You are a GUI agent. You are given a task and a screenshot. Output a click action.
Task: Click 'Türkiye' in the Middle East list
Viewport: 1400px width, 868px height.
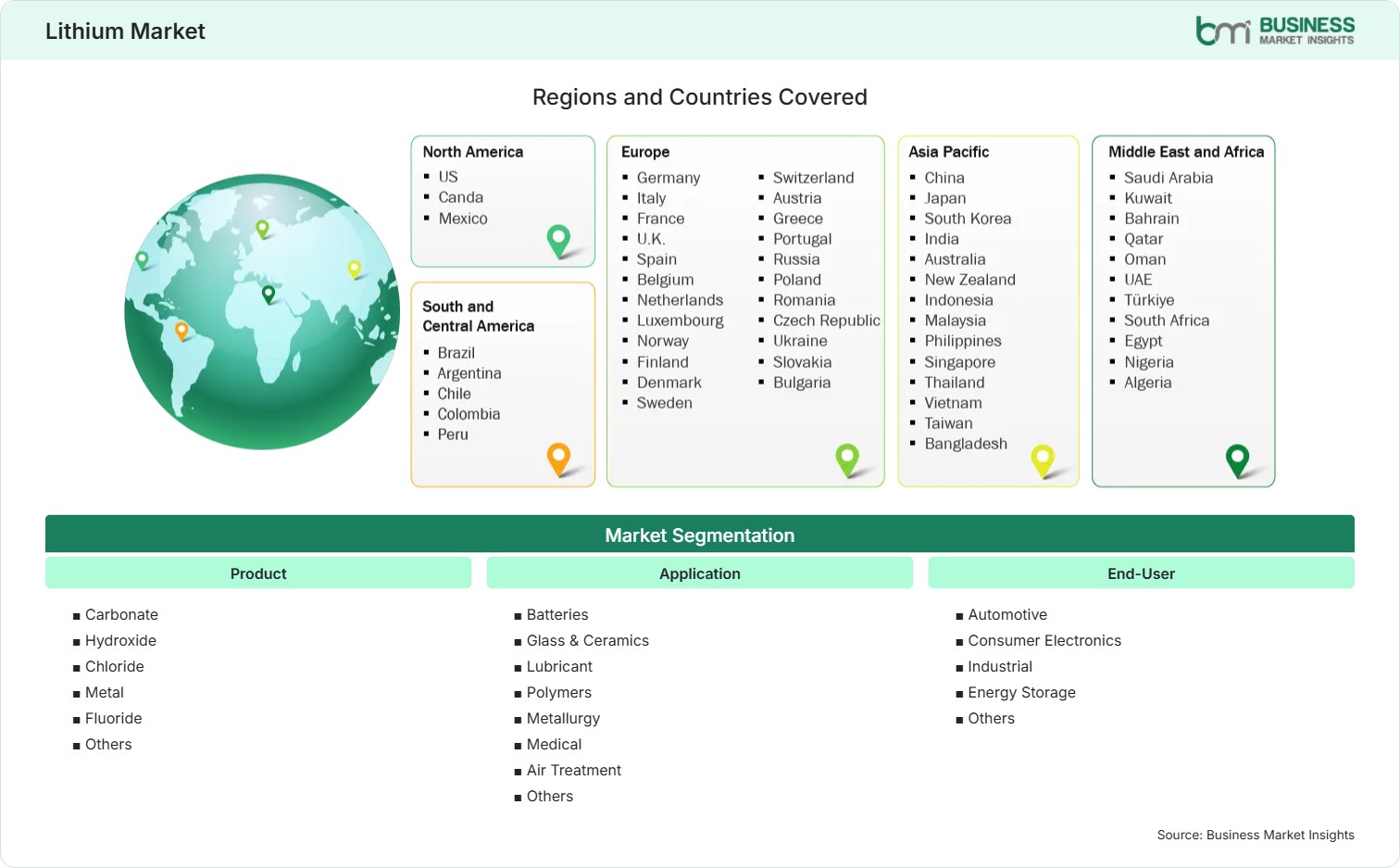pyautogui.click(x=1149, y=300)
